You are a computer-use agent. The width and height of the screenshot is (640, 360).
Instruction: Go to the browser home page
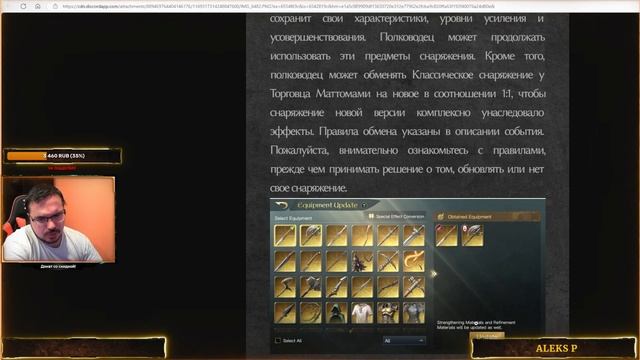point(38,6)
